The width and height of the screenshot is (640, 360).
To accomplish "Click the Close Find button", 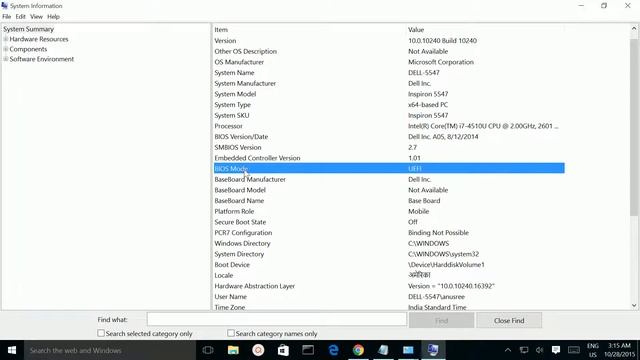I will tap(509, 320).
